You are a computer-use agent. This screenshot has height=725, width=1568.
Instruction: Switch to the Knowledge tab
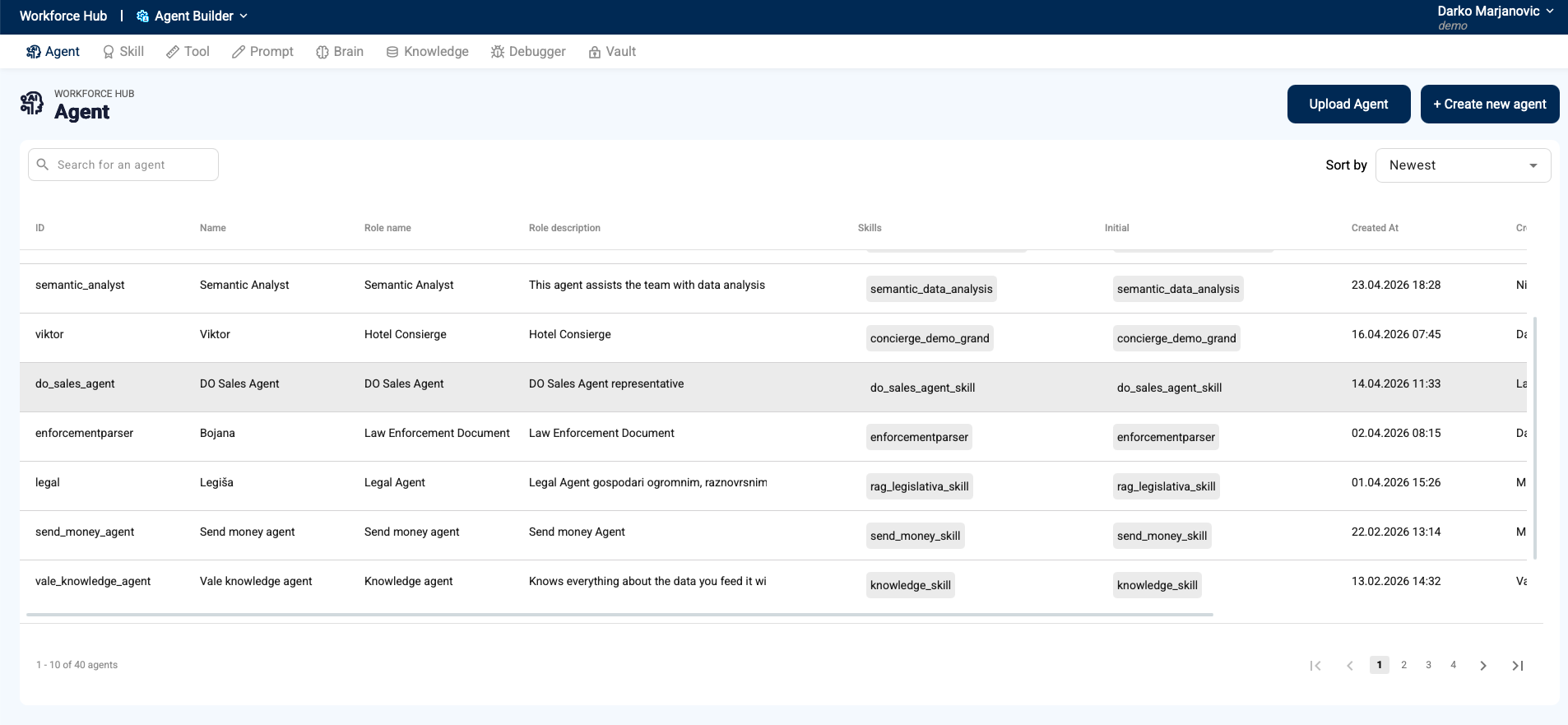point(428,52)
